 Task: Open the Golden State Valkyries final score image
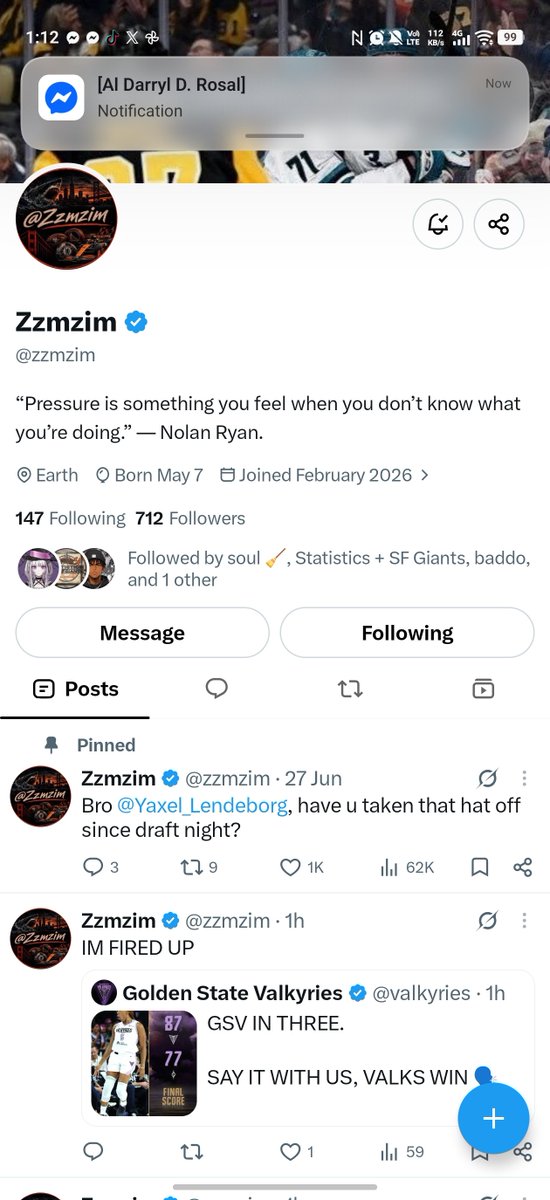click(144, 1063)
